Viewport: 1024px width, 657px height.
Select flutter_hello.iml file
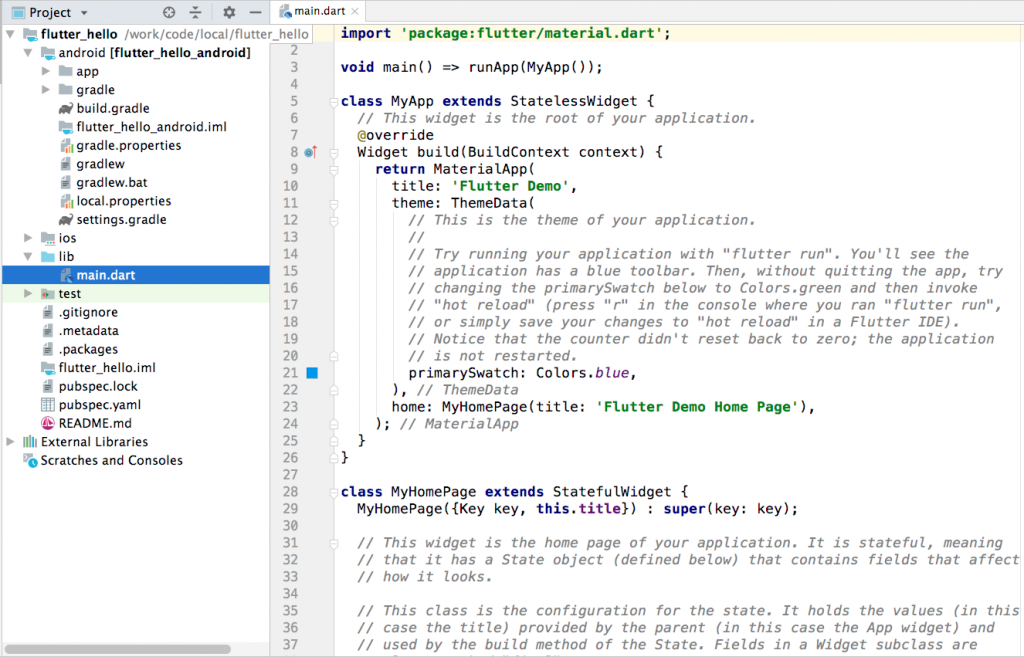tap(107, 368)
